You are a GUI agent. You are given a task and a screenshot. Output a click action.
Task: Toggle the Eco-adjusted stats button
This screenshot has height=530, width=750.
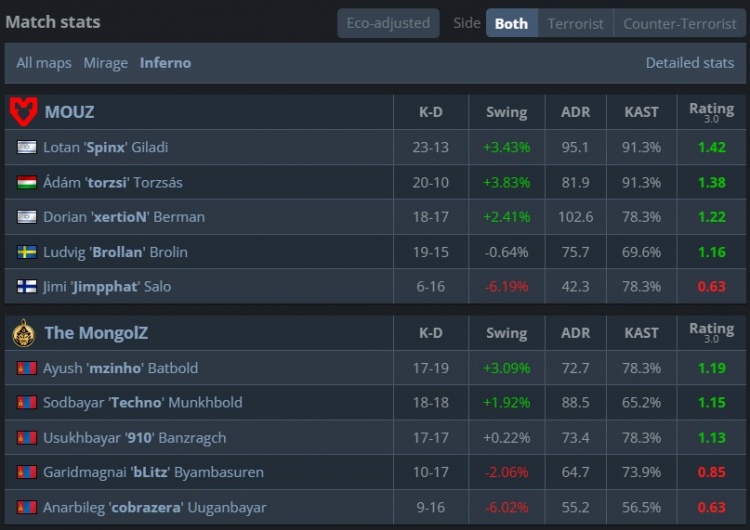coord(388,23)
